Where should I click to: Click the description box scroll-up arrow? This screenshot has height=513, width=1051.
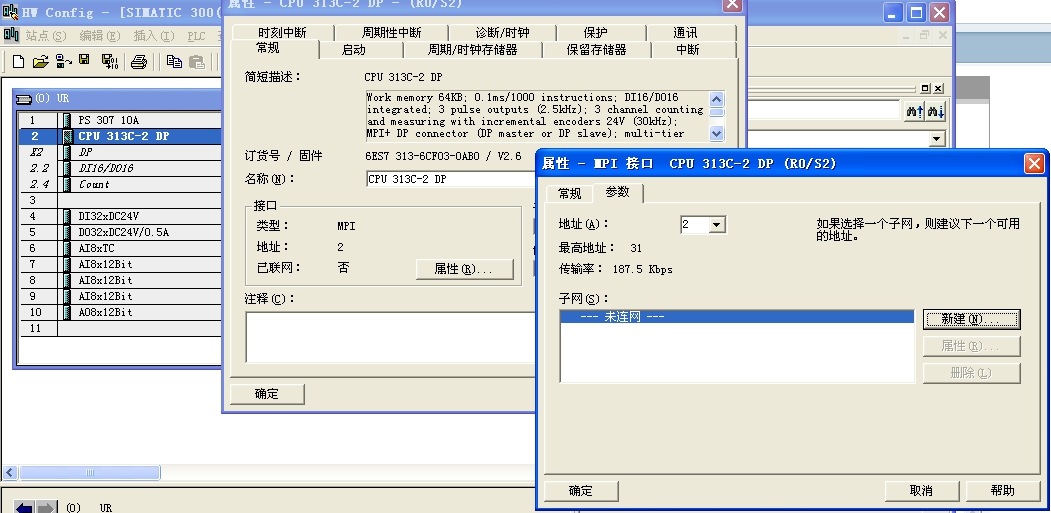click(x=717, y=100)
